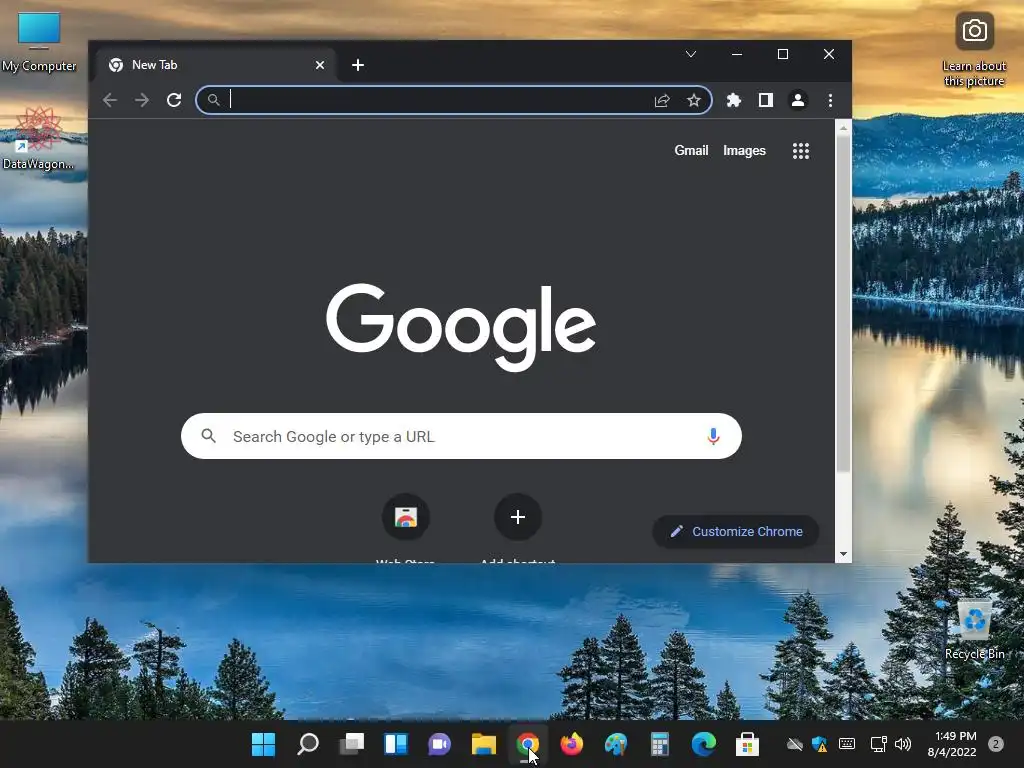
Task: Open the Windows Start menu
Action: point(263,744)
